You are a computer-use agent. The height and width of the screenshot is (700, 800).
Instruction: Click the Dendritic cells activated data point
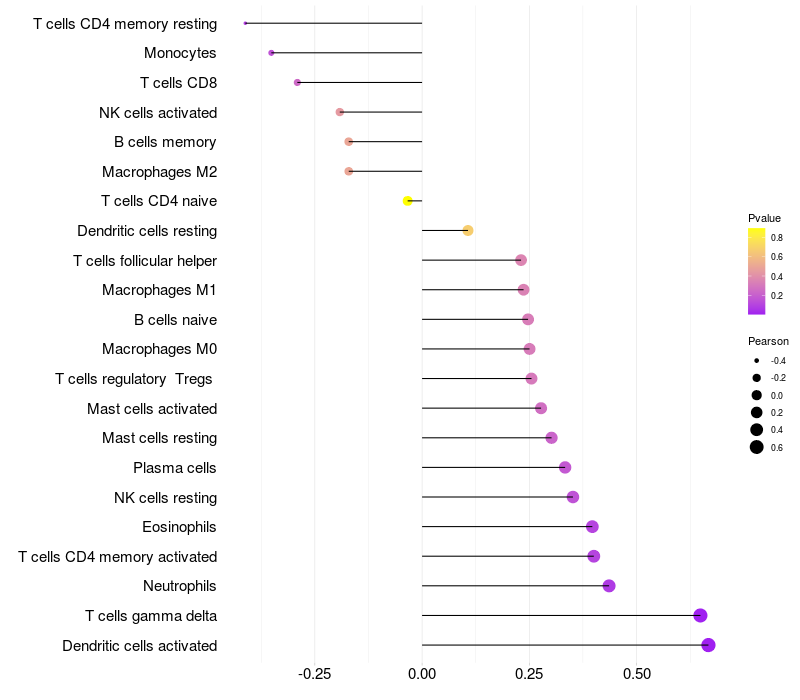coord(708,645)
